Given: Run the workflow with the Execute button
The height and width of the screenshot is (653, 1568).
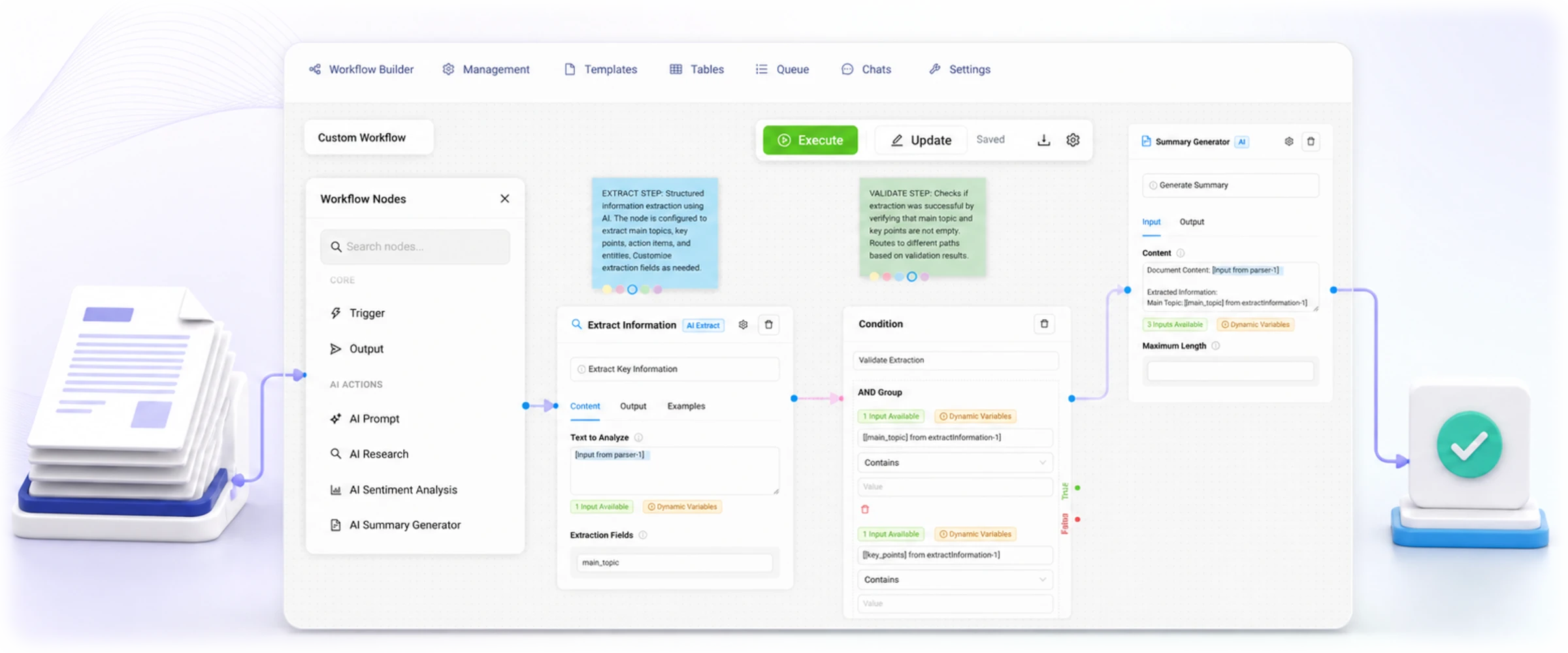Looking at the screenshot, I should tap(810, 140).
